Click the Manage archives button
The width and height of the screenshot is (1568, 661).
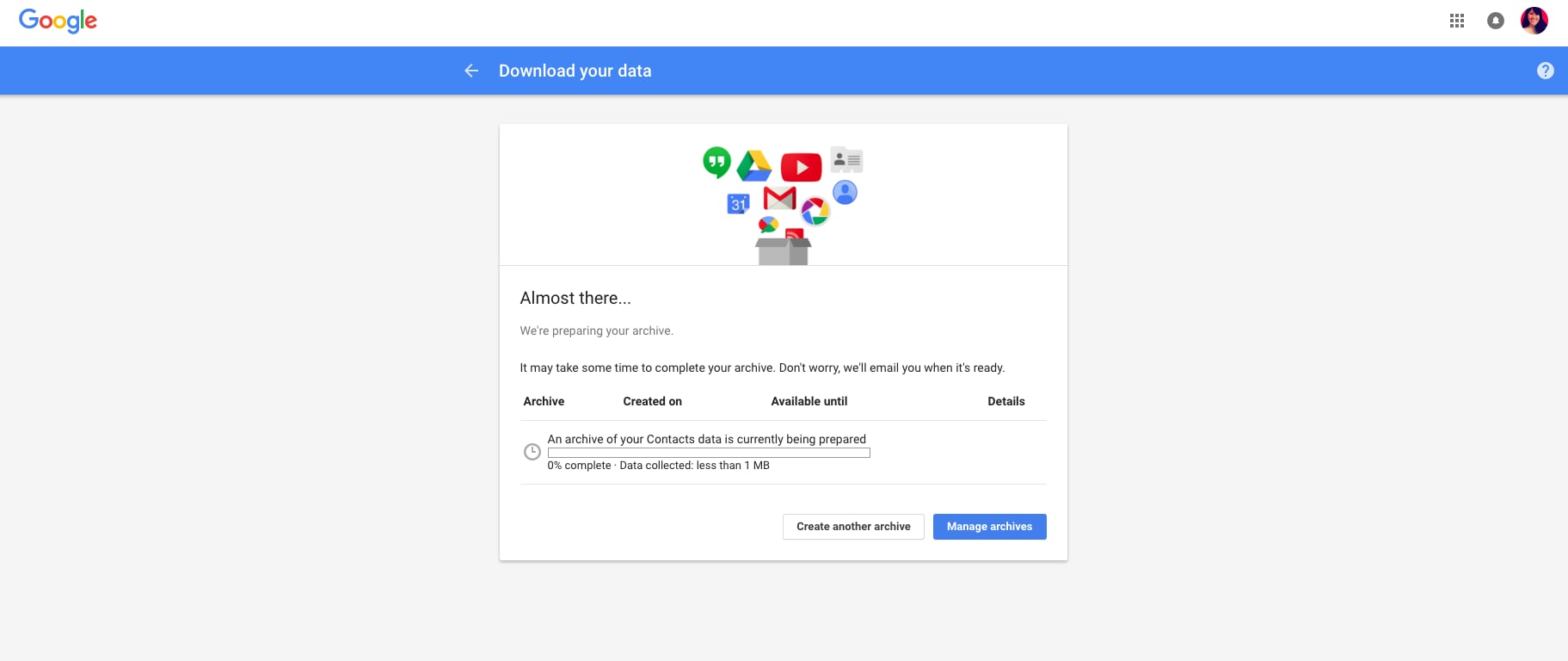(x=989, y=527)
